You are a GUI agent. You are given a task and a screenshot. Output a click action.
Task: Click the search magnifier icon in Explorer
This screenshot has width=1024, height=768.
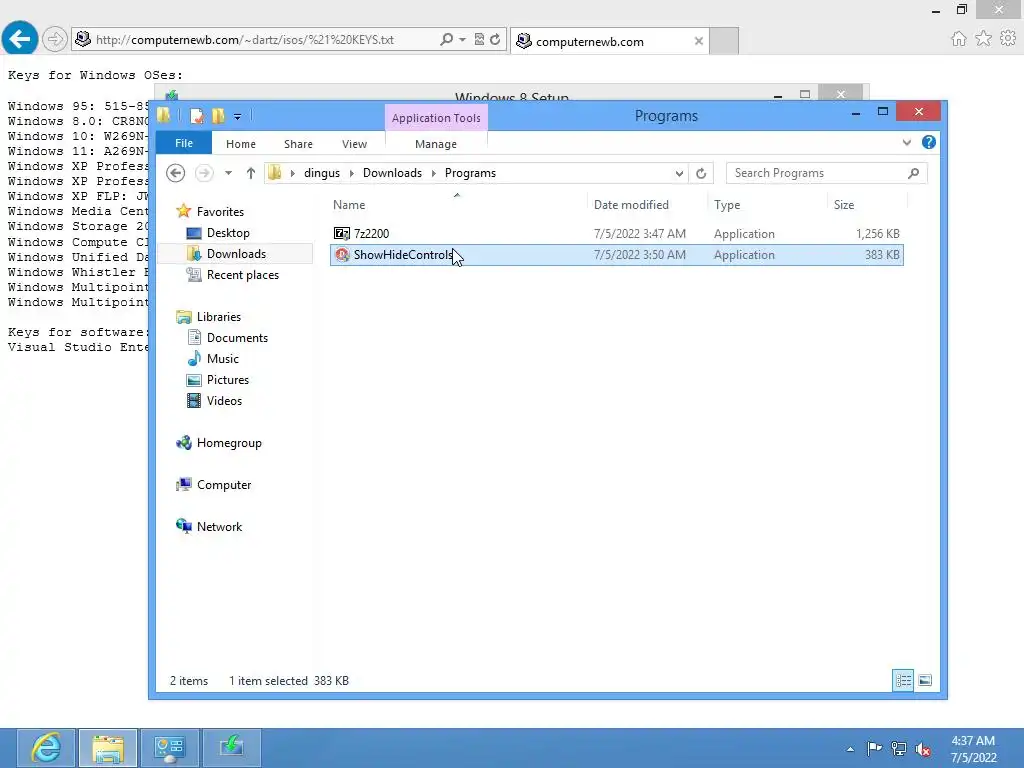[914, 173]
